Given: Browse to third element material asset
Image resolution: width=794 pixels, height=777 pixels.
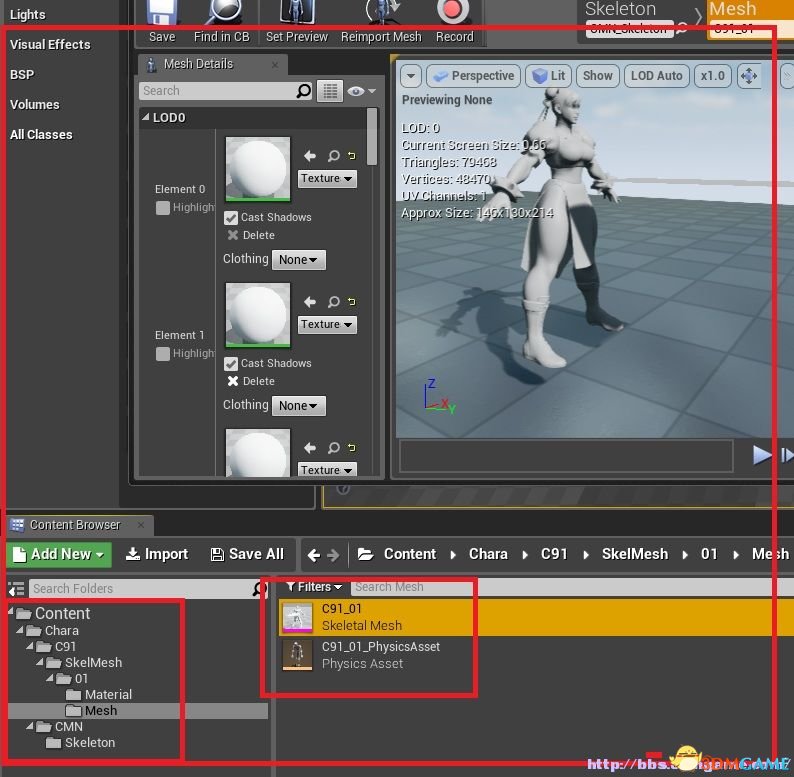Looking at the screenshot, I should pos(334,448).
